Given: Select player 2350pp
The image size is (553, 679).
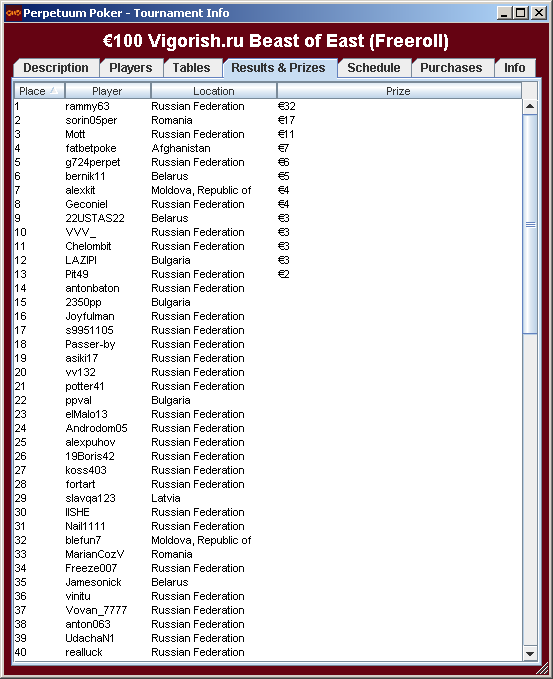Looking at the screenshot, I should [x=83, y=303].
